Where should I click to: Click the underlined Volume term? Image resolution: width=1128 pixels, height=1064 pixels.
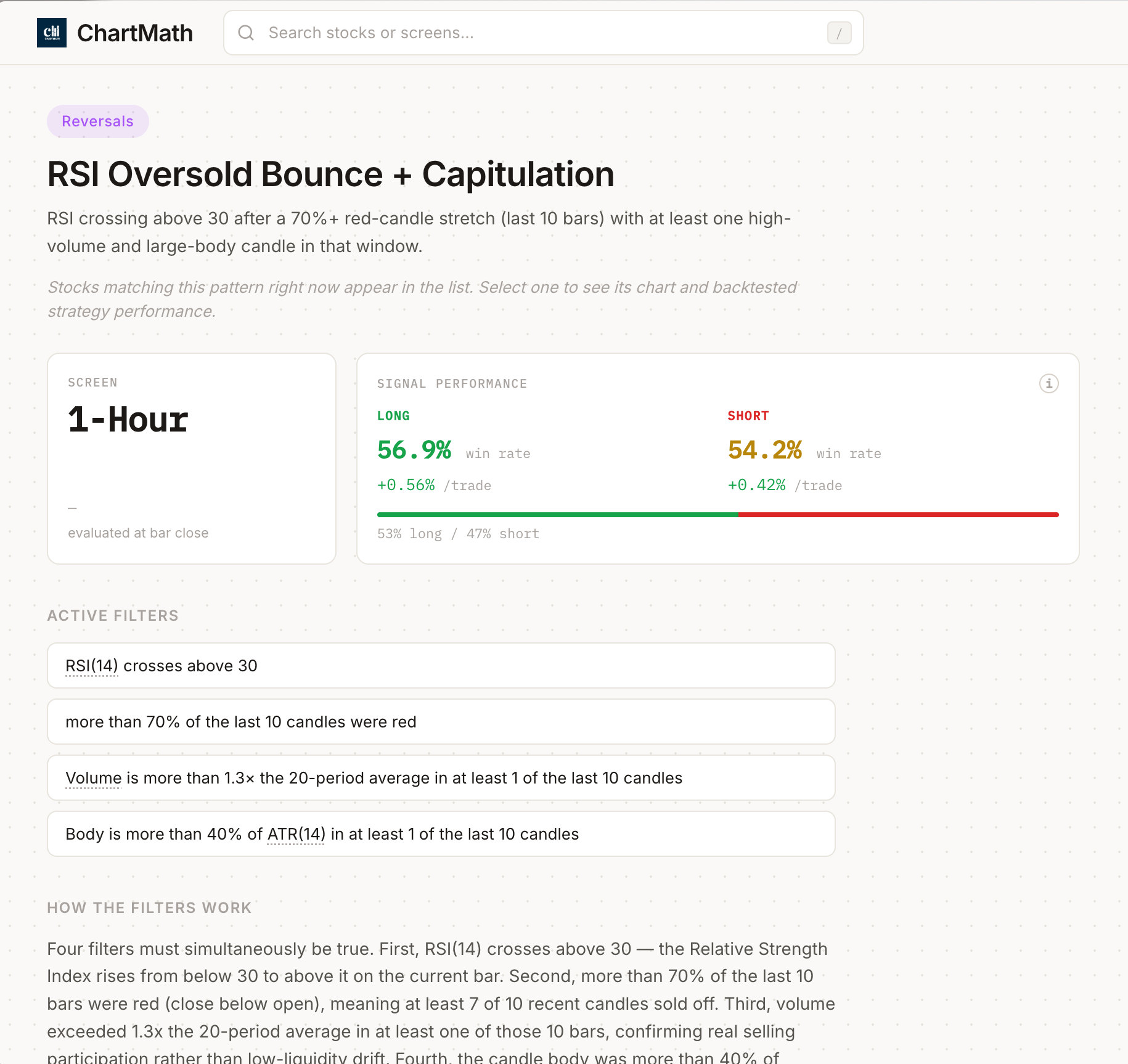tap(93, 778)
